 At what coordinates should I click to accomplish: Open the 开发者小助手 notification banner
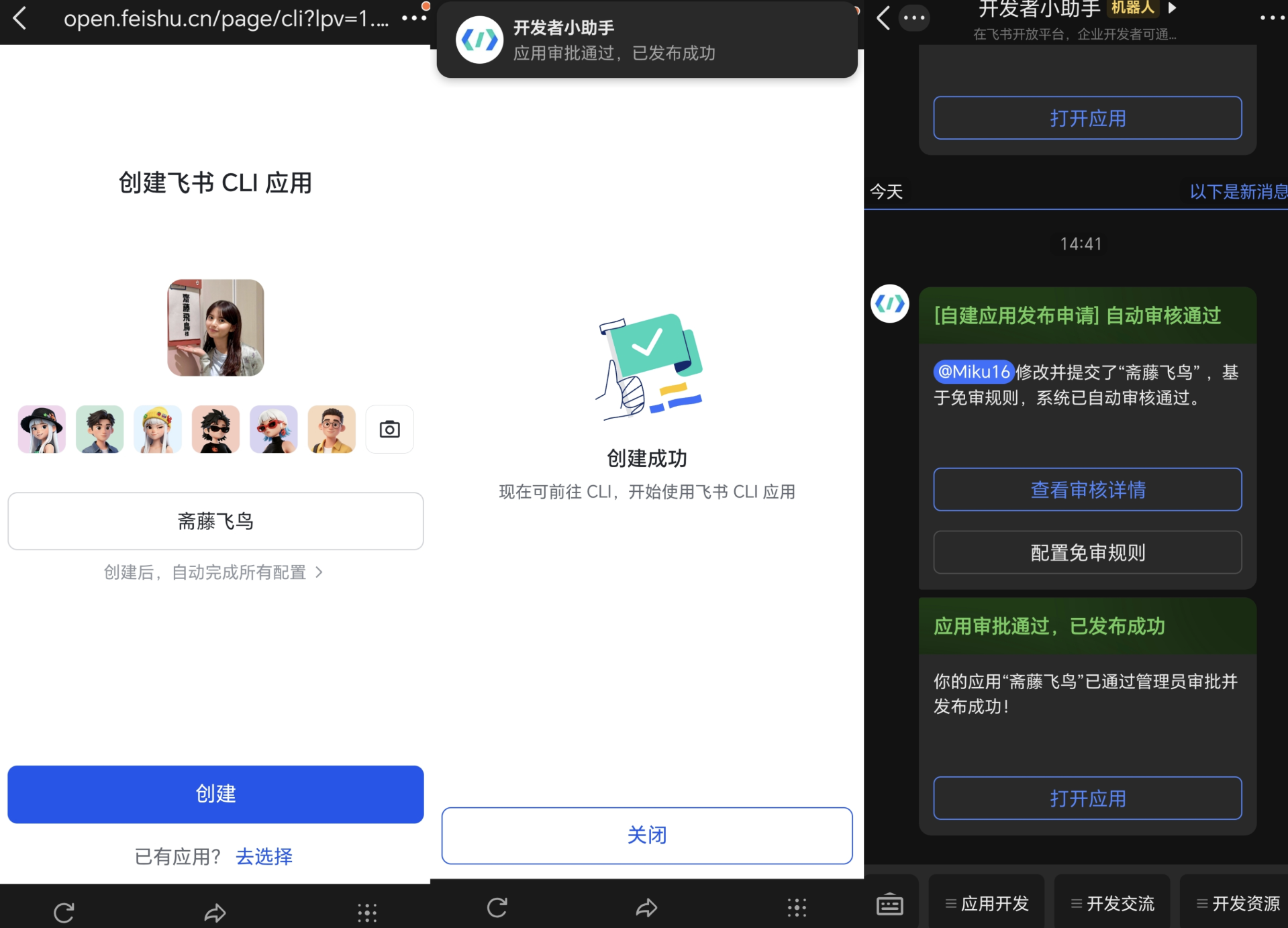click(647, 40)
